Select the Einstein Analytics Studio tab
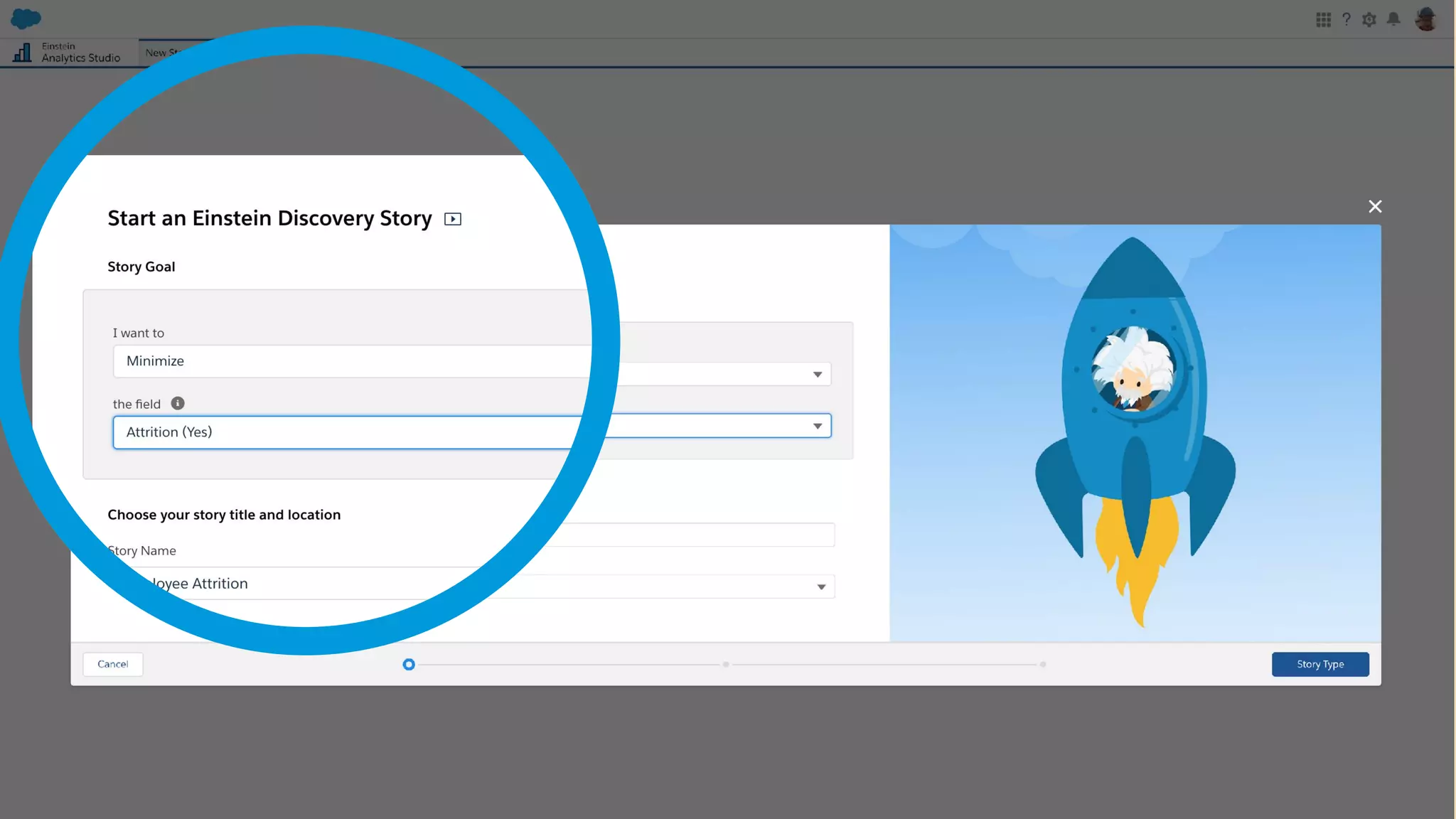This screenshot has width=1456, height=819. (x=80, y=53)
